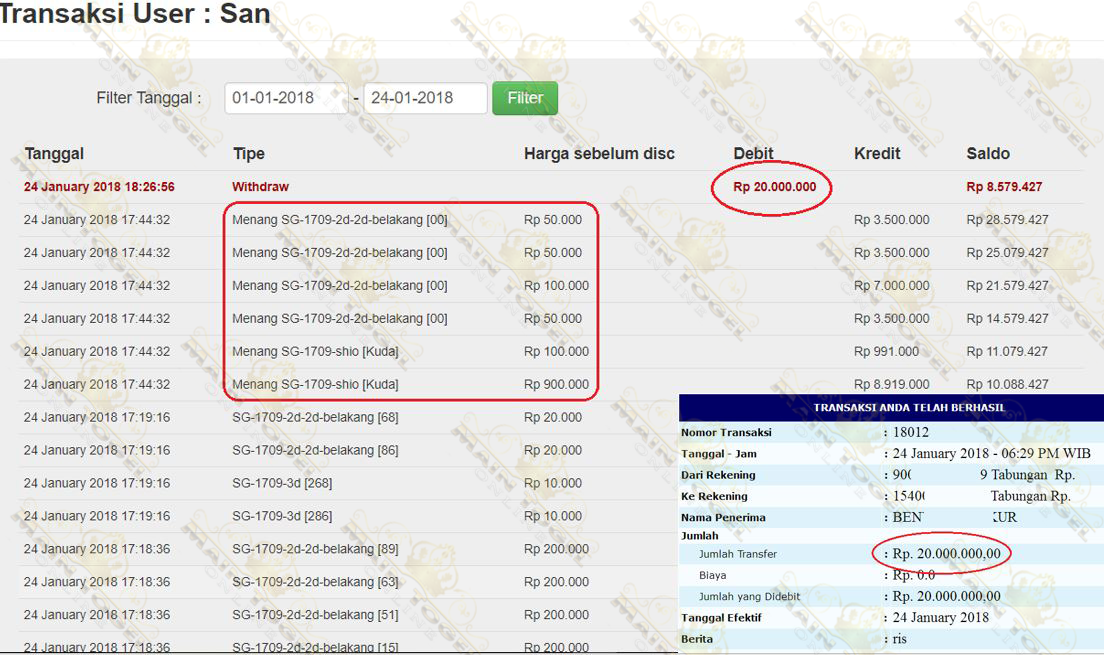Select the Withdraw transaction type entry

tap(260, 187)
